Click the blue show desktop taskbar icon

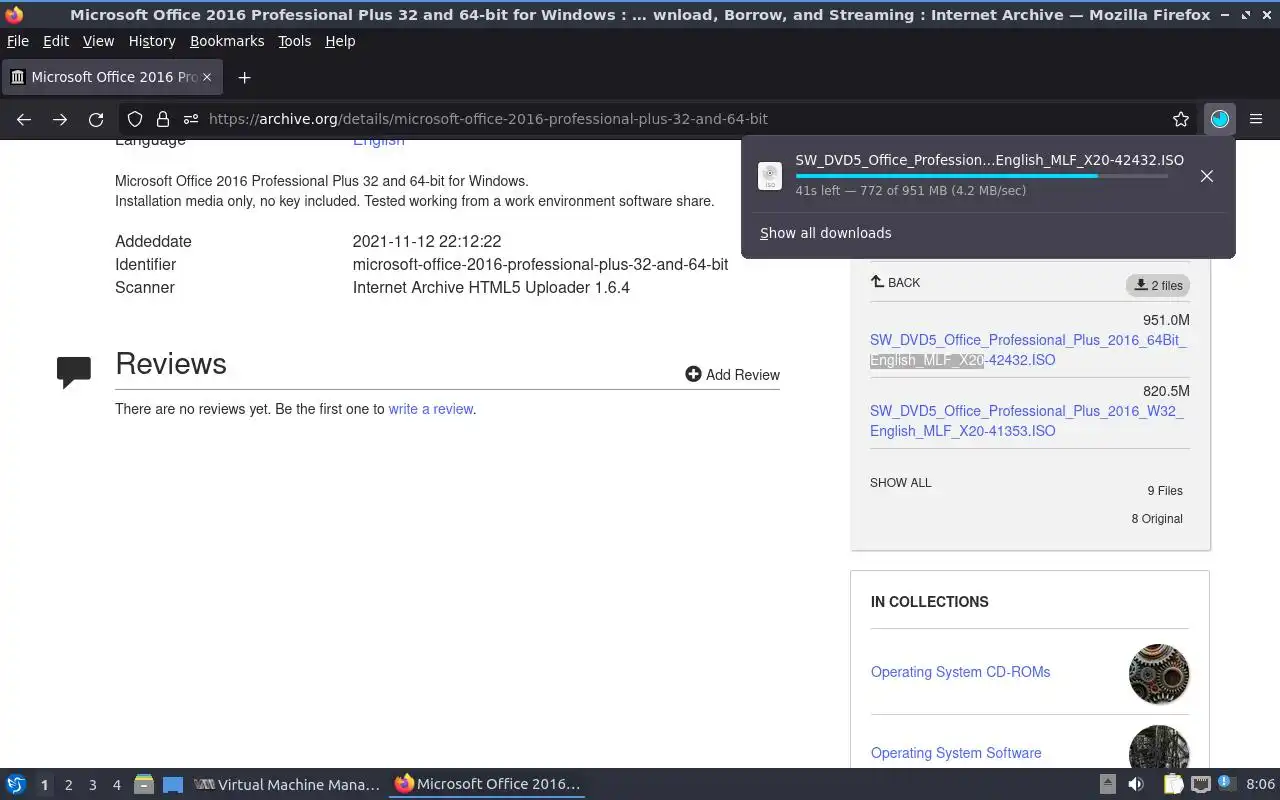(x=173, y=785)
